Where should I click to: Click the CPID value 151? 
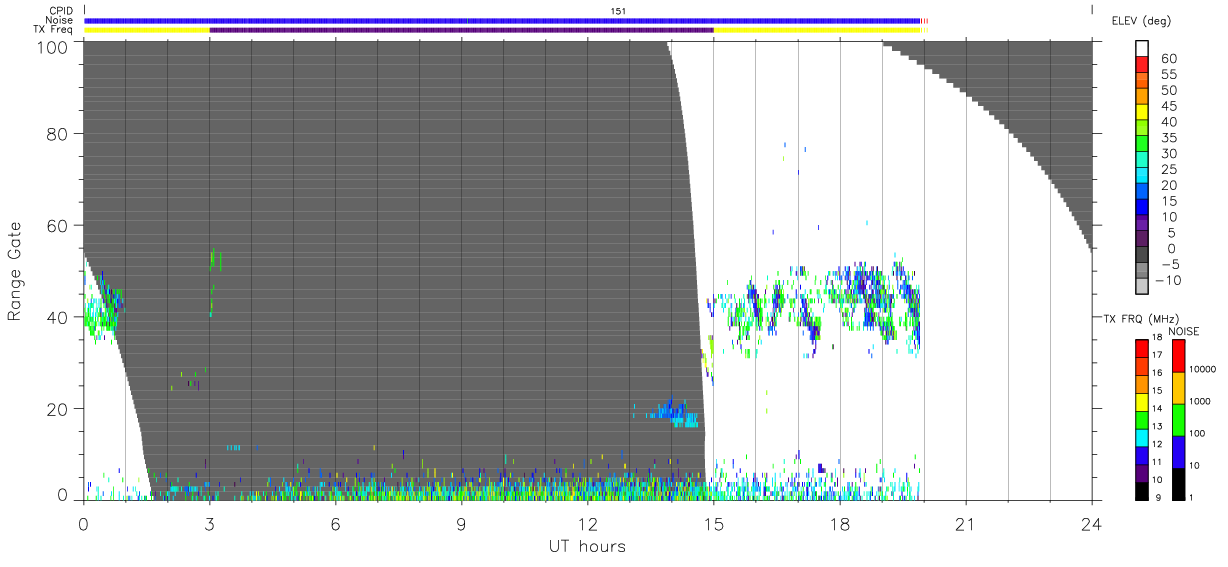(x=618, y=11)
